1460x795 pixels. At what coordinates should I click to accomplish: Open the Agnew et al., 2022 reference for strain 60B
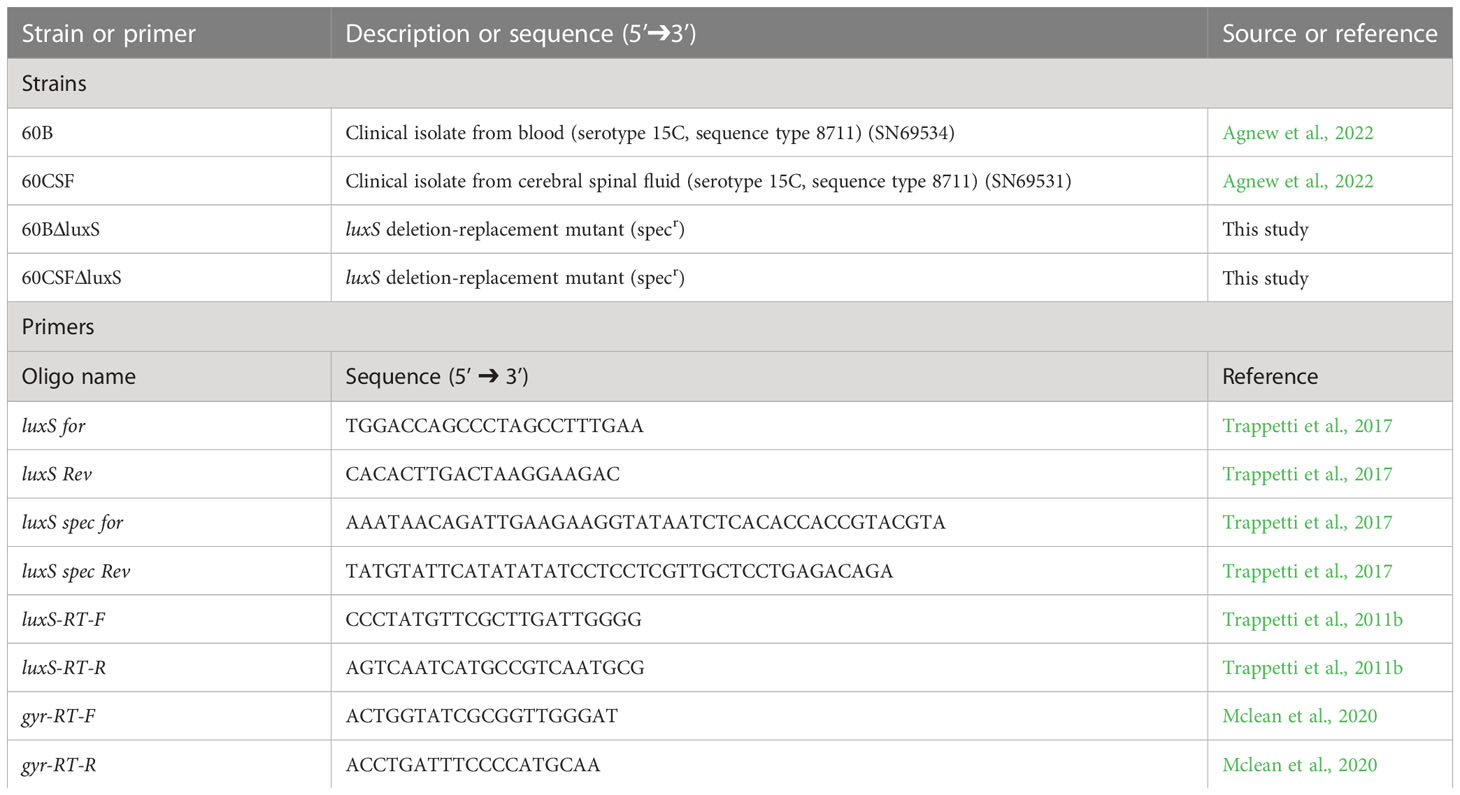tap(1297, 133)
